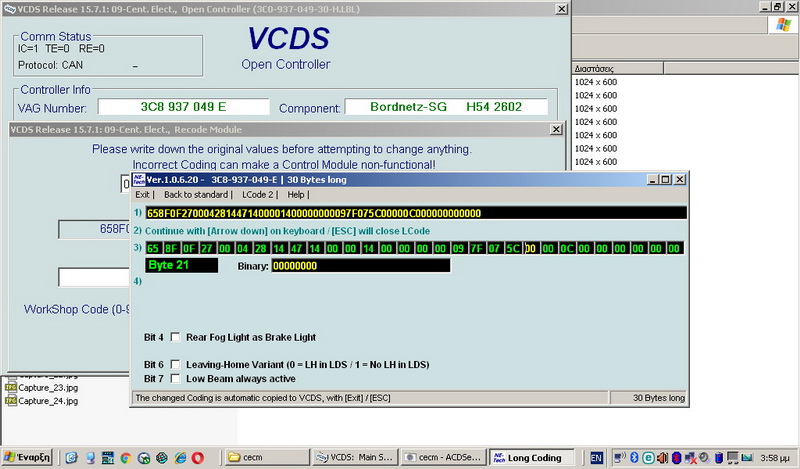
Task: Select byte cell 0C
Action: click(x=567, y=248)
